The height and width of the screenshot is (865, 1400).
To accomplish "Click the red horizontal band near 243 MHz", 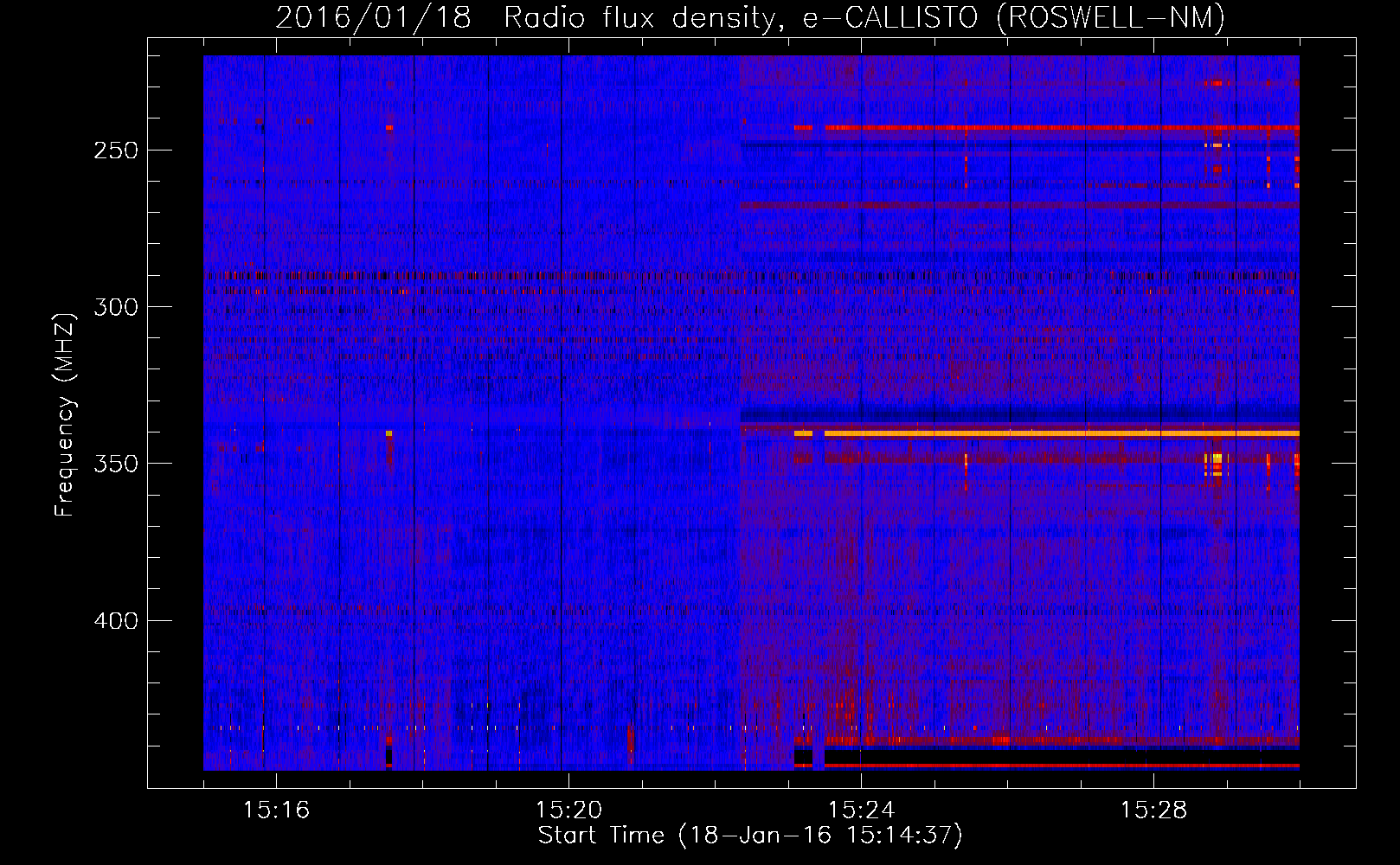I will pyautogui.click(x=1062, y=127).
